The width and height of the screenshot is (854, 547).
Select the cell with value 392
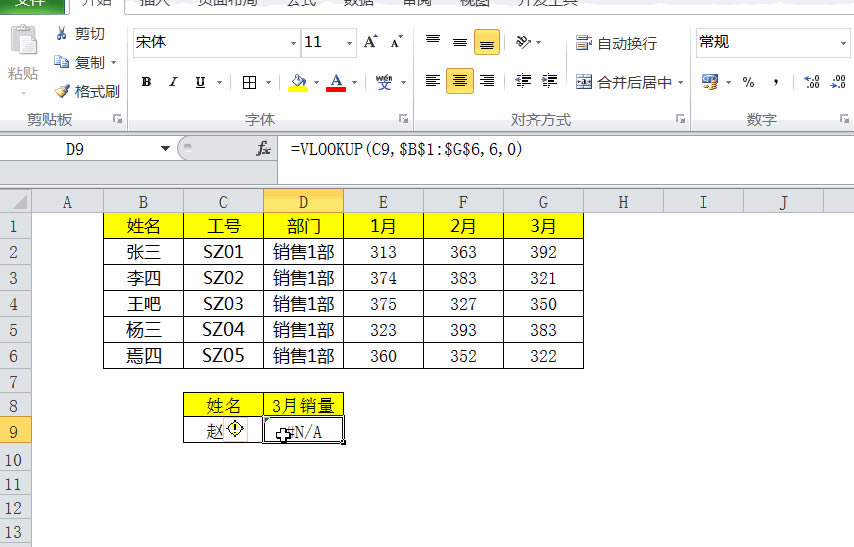point(544,252)
